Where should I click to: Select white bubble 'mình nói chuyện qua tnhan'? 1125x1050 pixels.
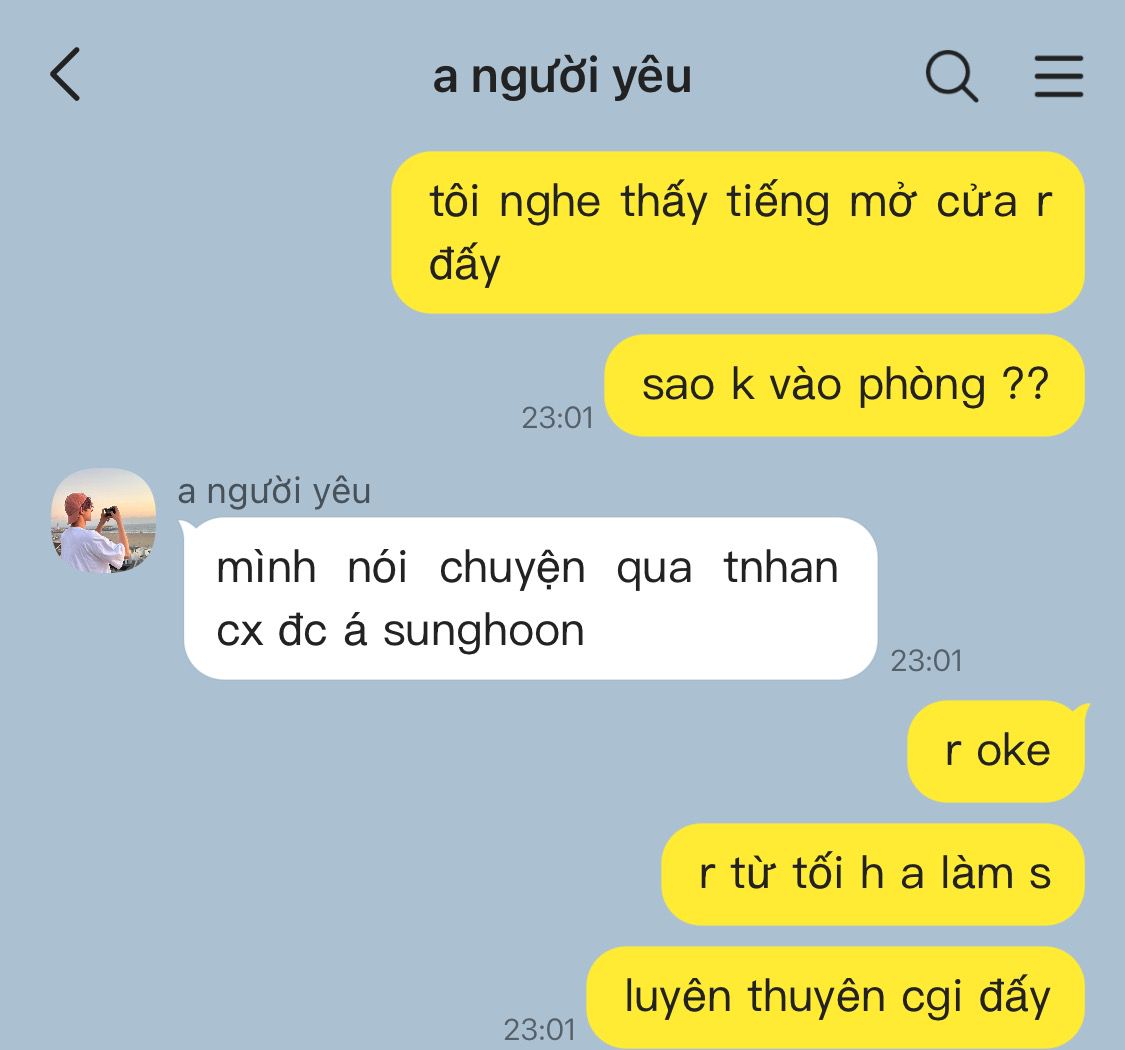click(x=530, y=599)
